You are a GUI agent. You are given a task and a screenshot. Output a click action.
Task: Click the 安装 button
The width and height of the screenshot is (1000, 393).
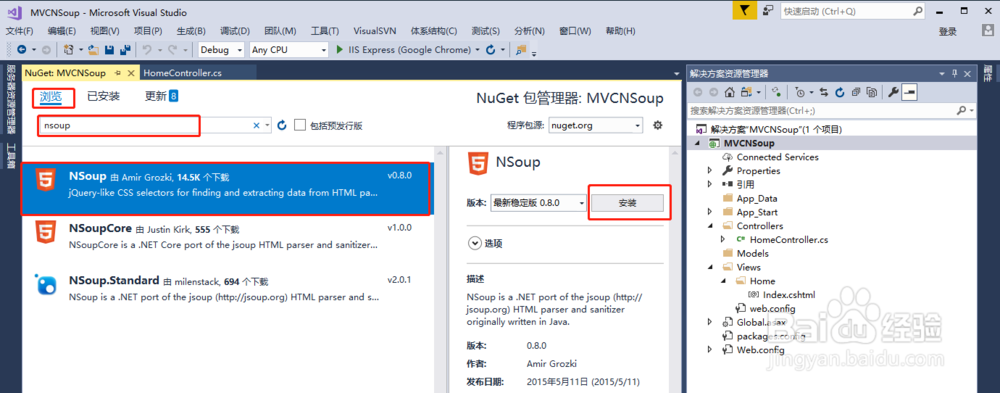pos(628,203)
